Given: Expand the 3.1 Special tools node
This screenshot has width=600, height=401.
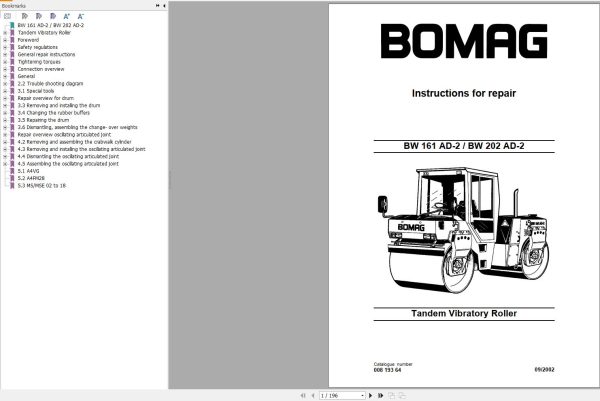Looking at the screenshot, I should click(5, 91).
